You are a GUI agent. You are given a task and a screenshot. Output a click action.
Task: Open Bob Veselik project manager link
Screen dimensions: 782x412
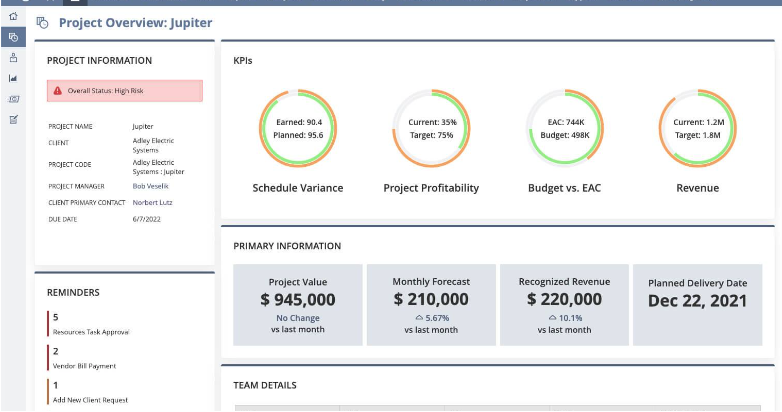click(151, 186)
